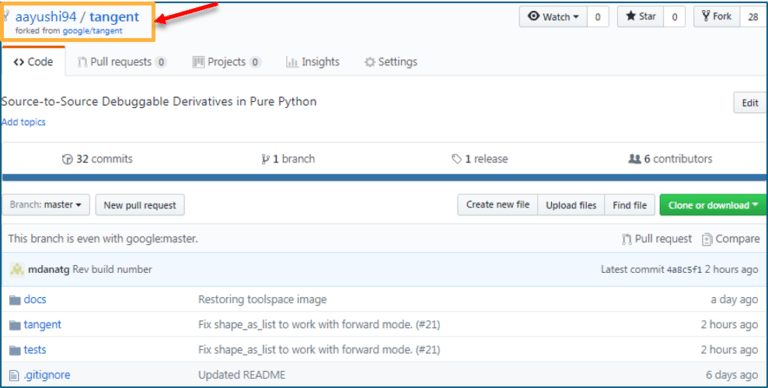This screenshot has width=768, height=388.
Task: Click the fork icon on Fork
Action: [706, 16]
